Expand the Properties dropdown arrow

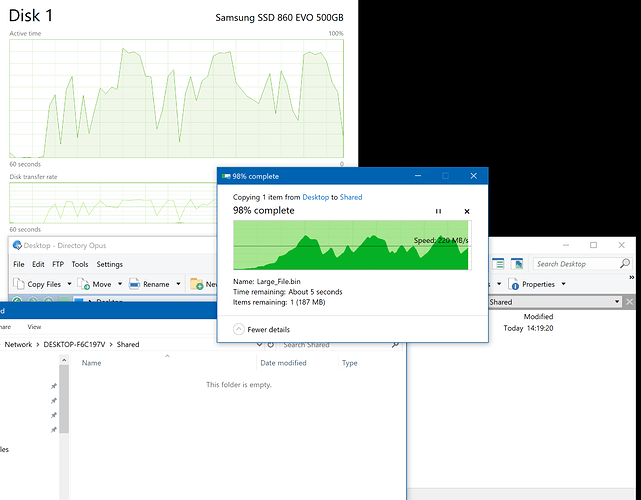563,284
